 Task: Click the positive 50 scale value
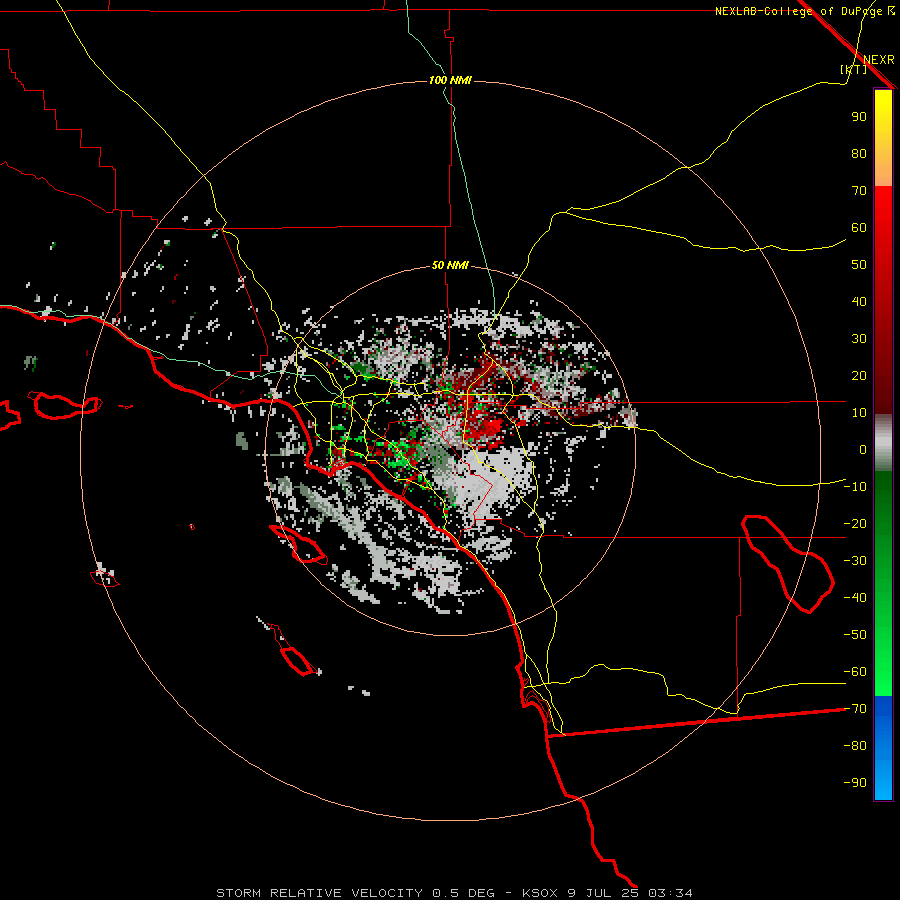click(x=859, y=265)
